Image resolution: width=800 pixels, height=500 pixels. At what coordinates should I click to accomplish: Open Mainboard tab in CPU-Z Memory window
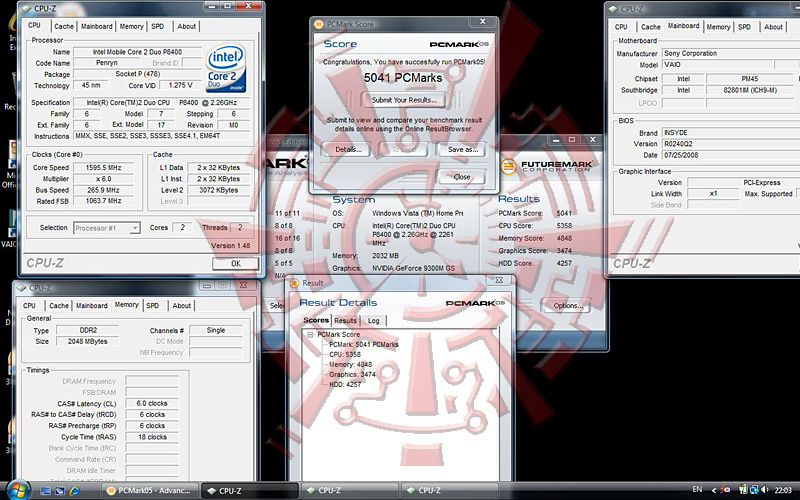(92, 305)
